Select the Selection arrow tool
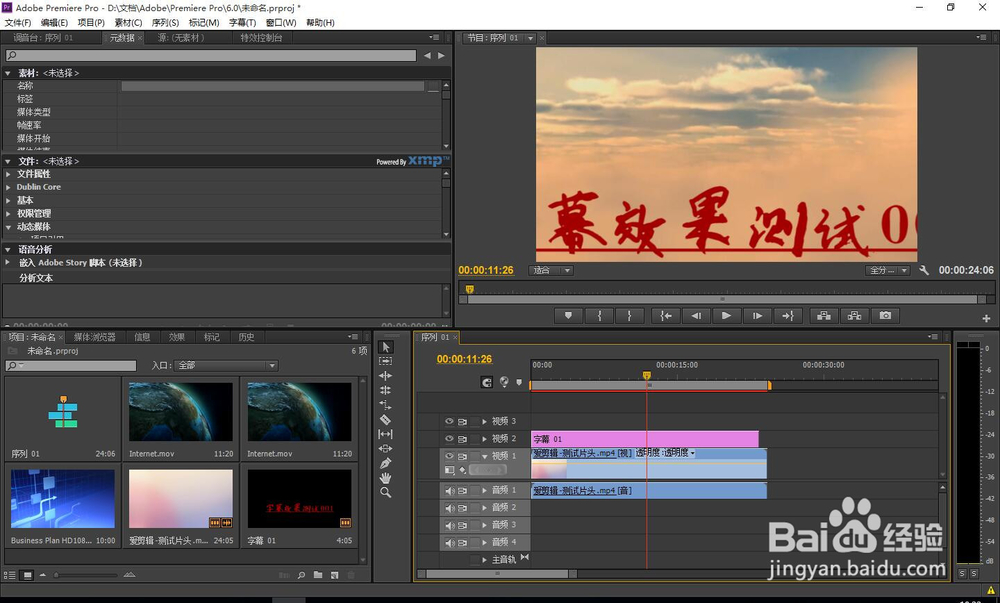Screen dimensions: 1000x603 coord(385,347)
